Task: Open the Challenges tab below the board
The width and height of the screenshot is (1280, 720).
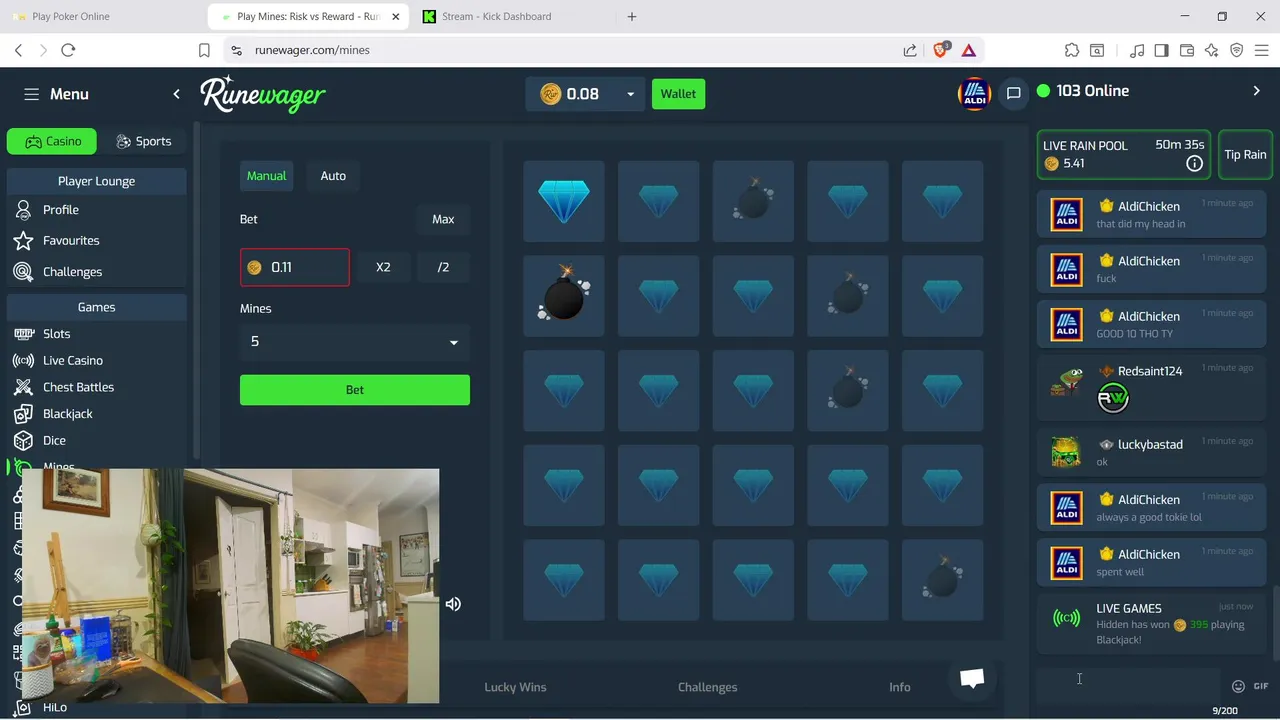Action: (x=707, y=687)
